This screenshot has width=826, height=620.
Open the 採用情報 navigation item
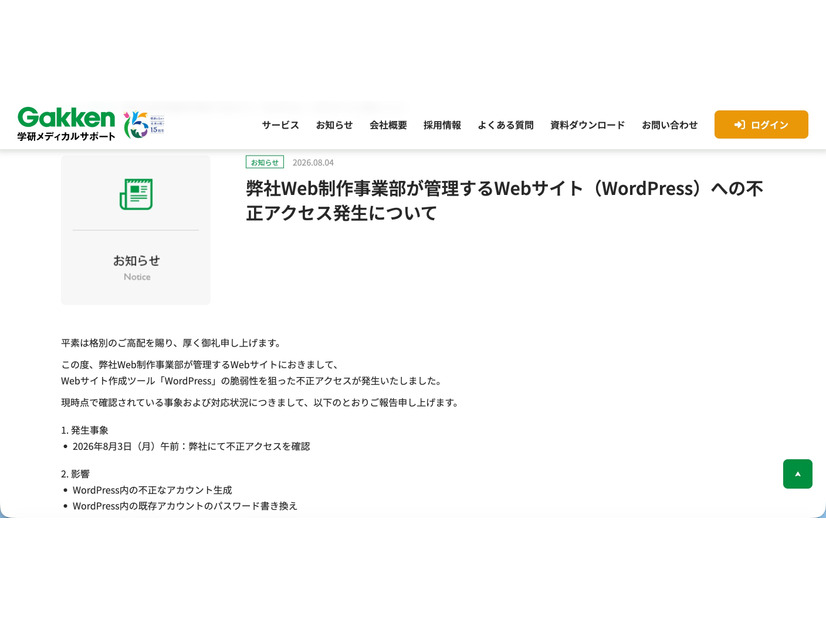click(x=442, y=125)
